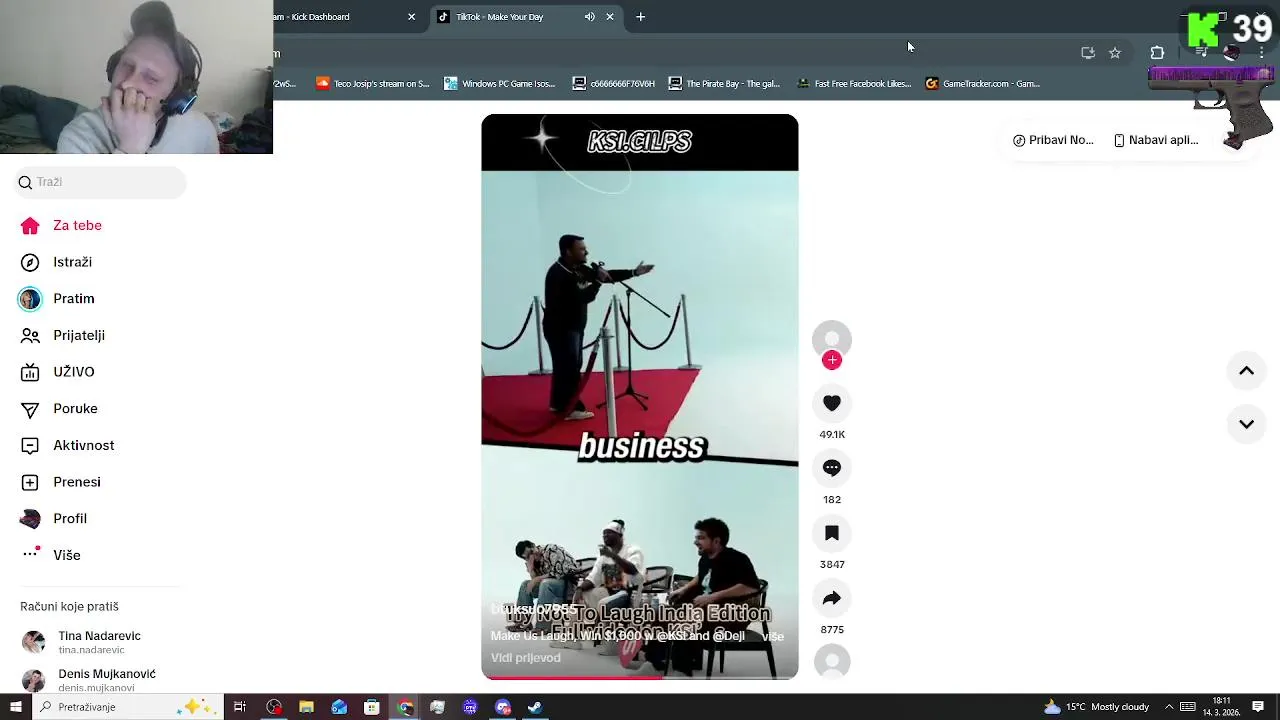1280x720 pixels.
Task: Go to the previous video with up chevron
Action: [1246, 371]
